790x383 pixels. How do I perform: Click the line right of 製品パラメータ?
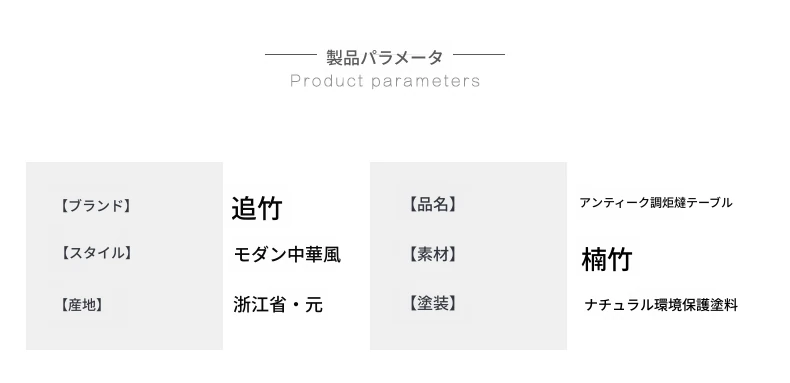[x=479, y=54]
